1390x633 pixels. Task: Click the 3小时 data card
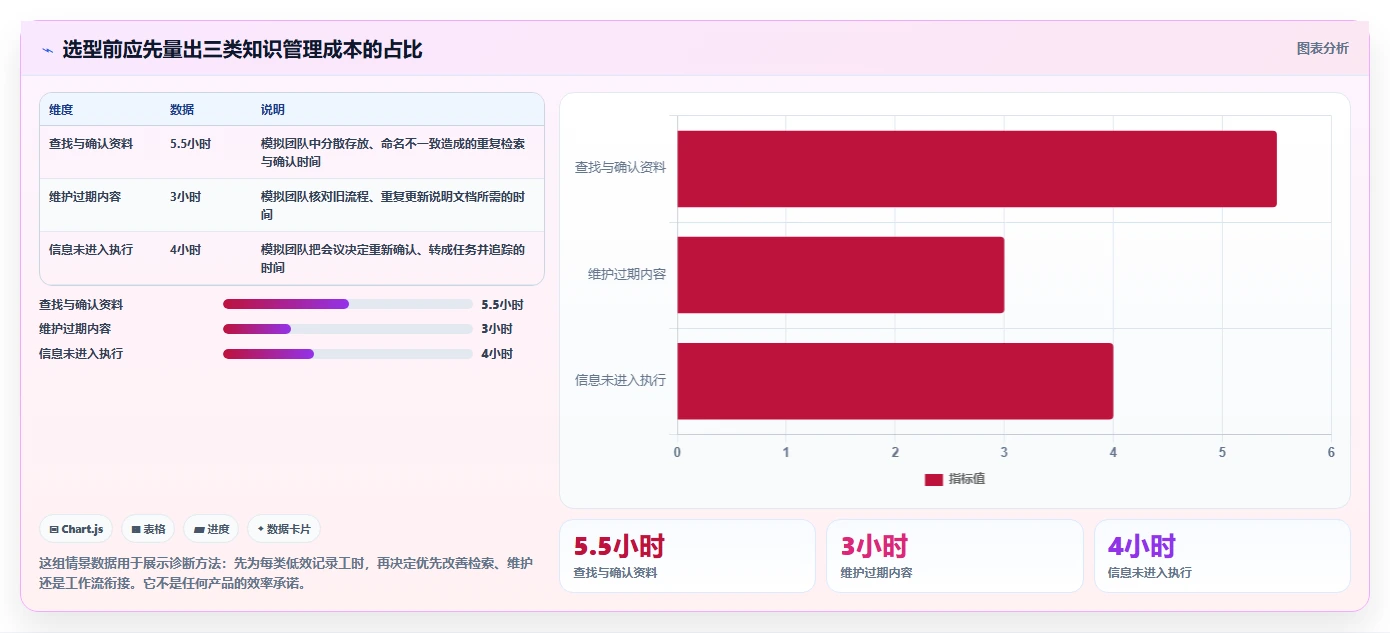click(954, 556)
